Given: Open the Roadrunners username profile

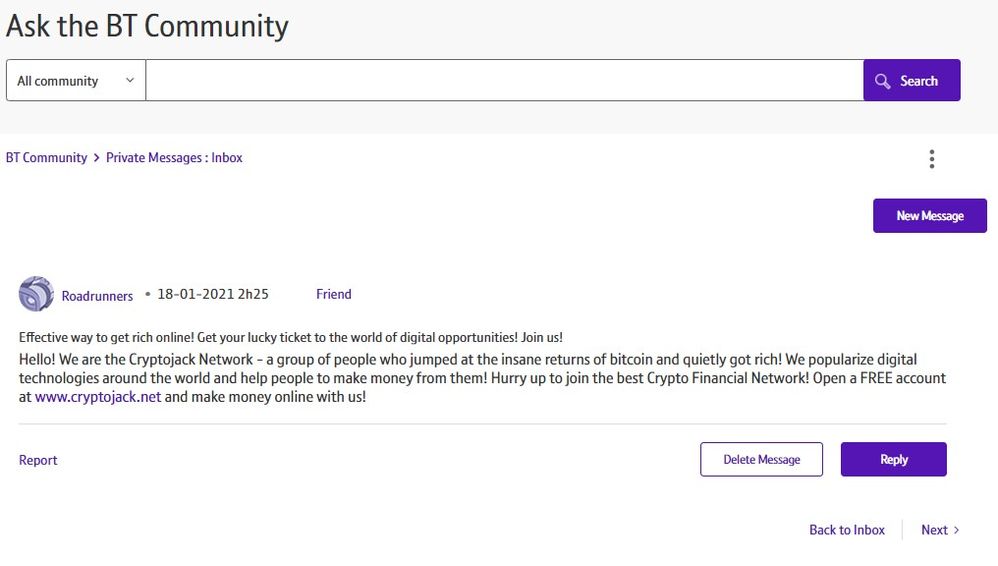Looking at the screenshot, I should (97, 296).
